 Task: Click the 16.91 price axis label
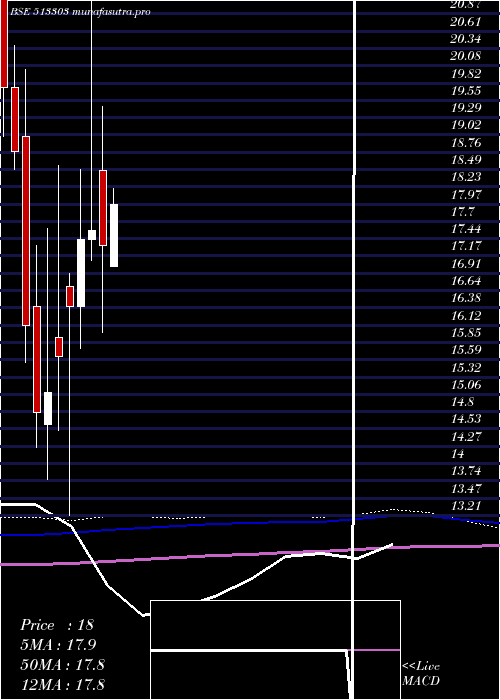point(466,264)
